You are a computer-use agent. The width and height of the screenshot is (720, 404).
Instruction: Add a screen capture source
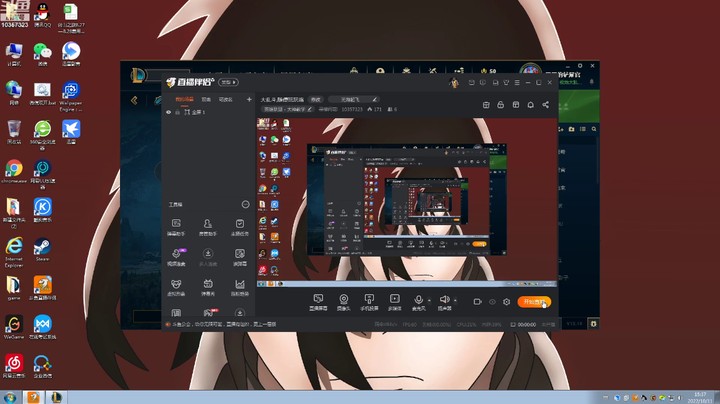coord(318,303)
